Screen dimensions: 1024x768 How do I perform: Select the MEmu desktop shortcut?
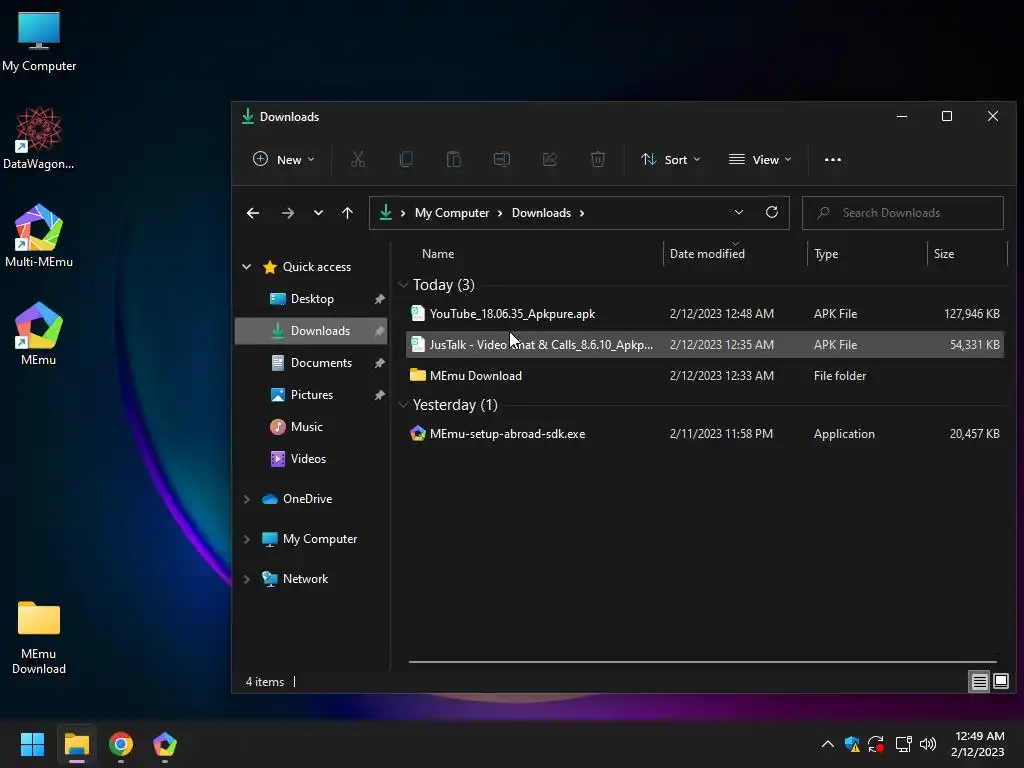tap(39, 333)
